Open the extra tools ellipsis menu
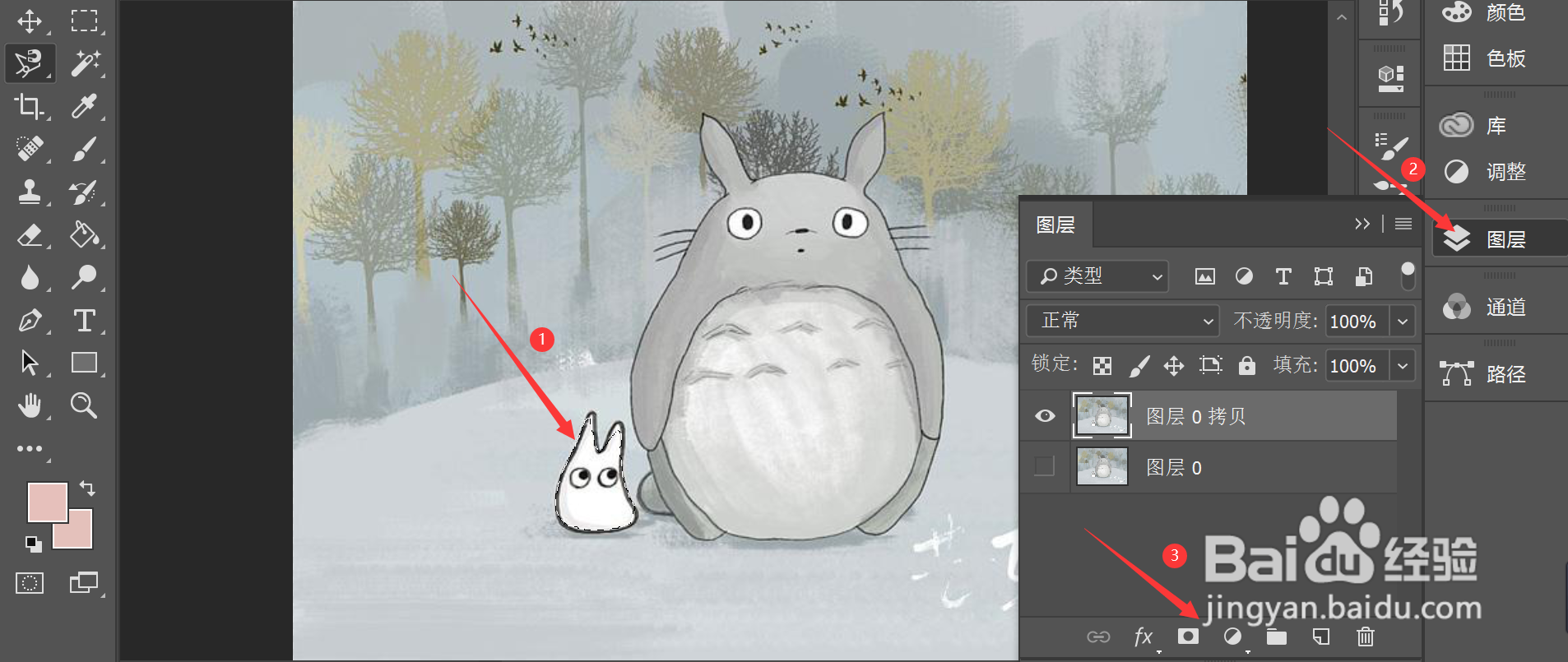1568x662 pixels. pos(30,448)
